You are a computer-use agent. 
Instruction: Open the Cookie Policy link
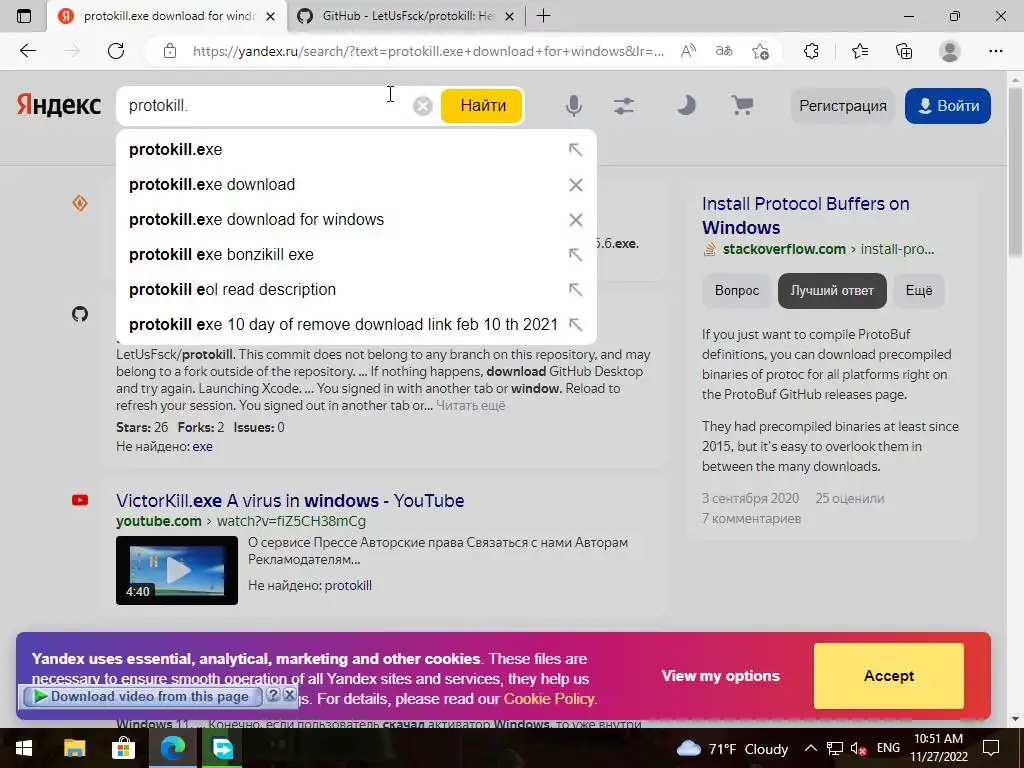pos(549,699)
